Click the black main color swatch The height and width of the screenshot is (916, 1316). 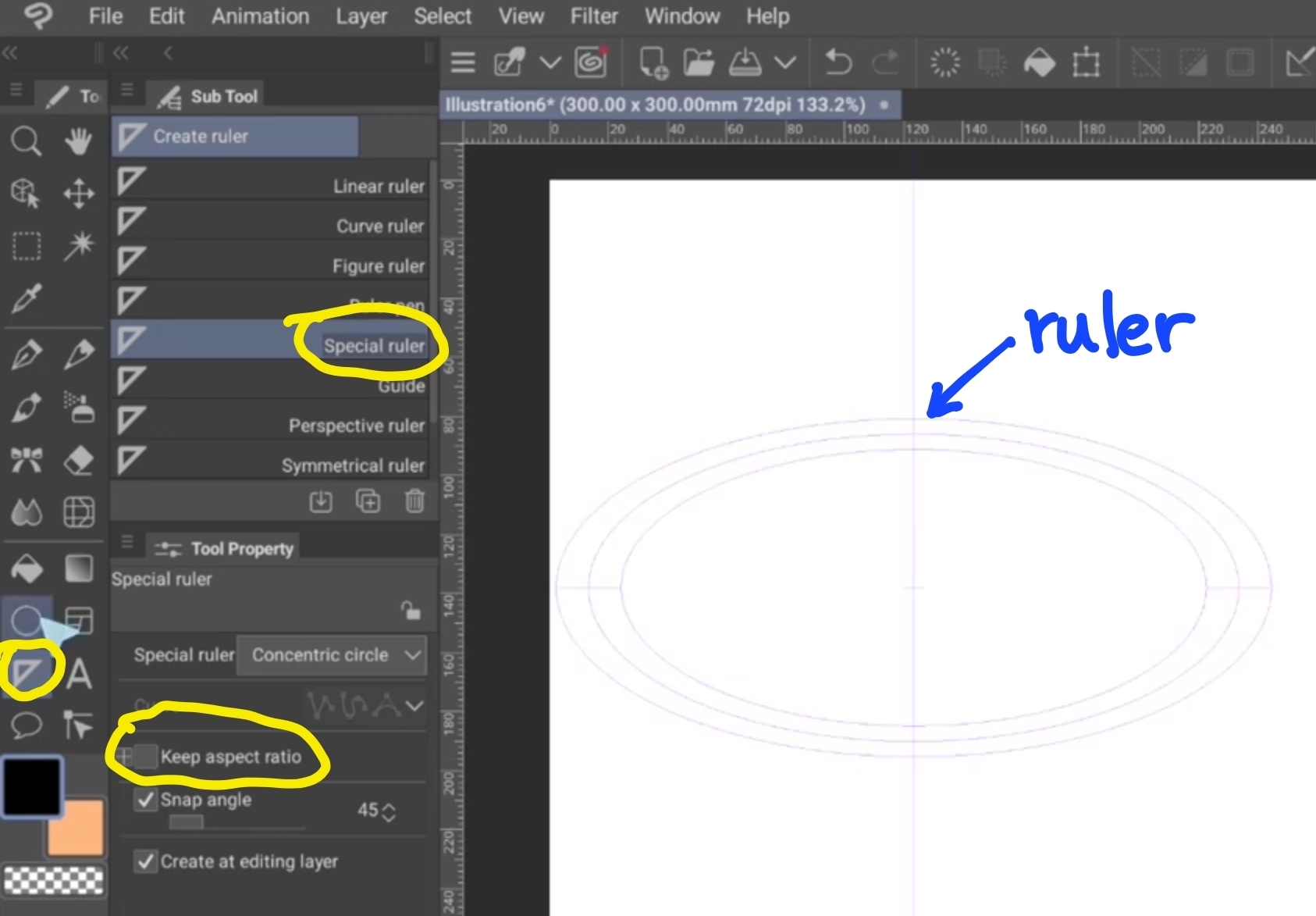[32, 786]
